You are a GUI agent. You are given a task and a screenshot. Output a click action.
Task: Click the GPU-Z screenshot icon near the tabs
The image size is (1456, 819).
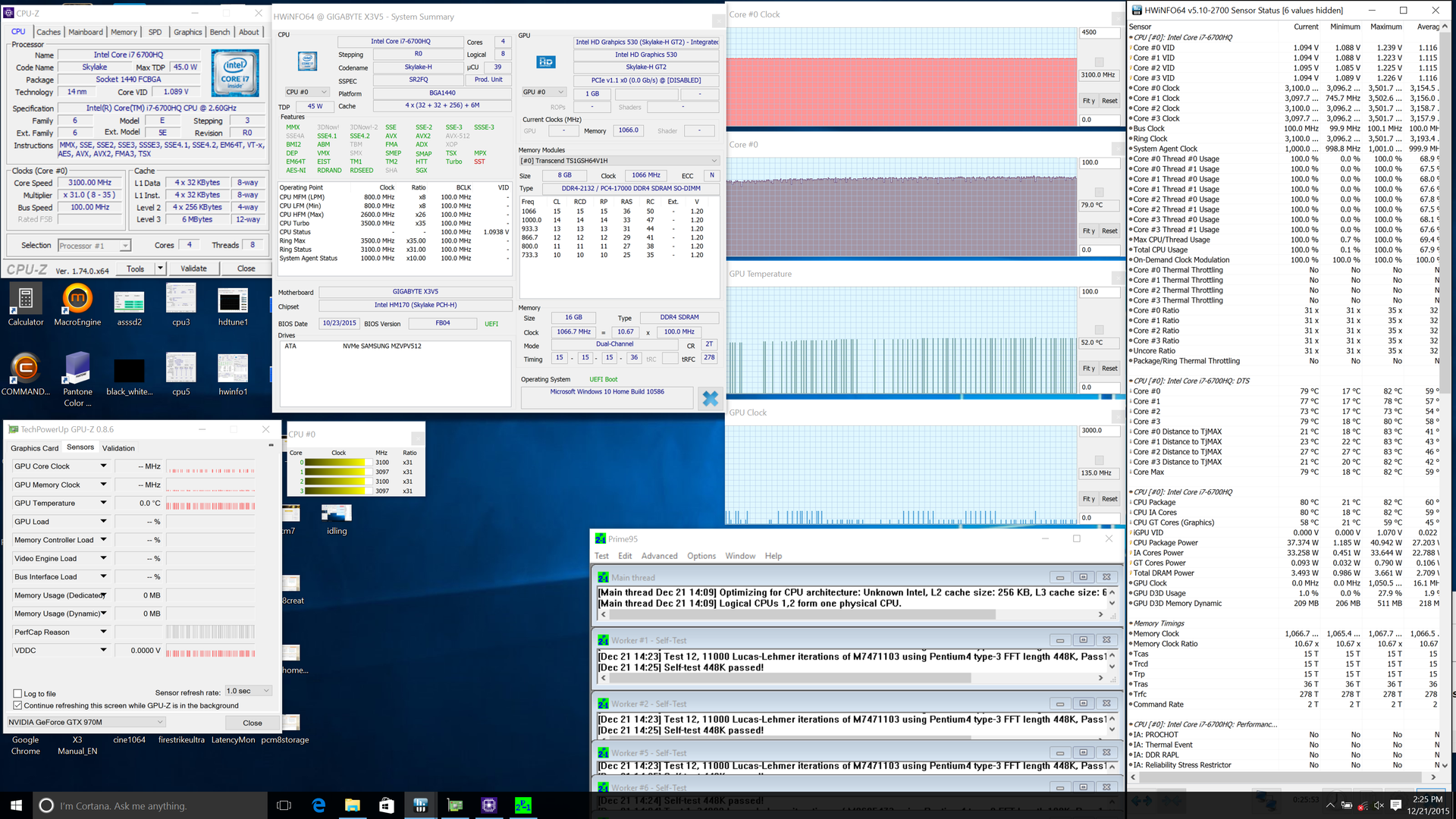coord(271,446)
